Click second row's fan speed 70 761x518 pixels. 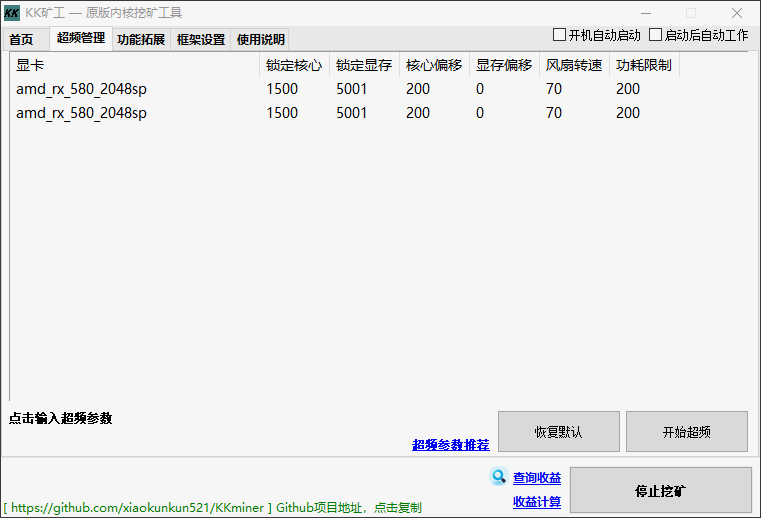click(554, 113)
